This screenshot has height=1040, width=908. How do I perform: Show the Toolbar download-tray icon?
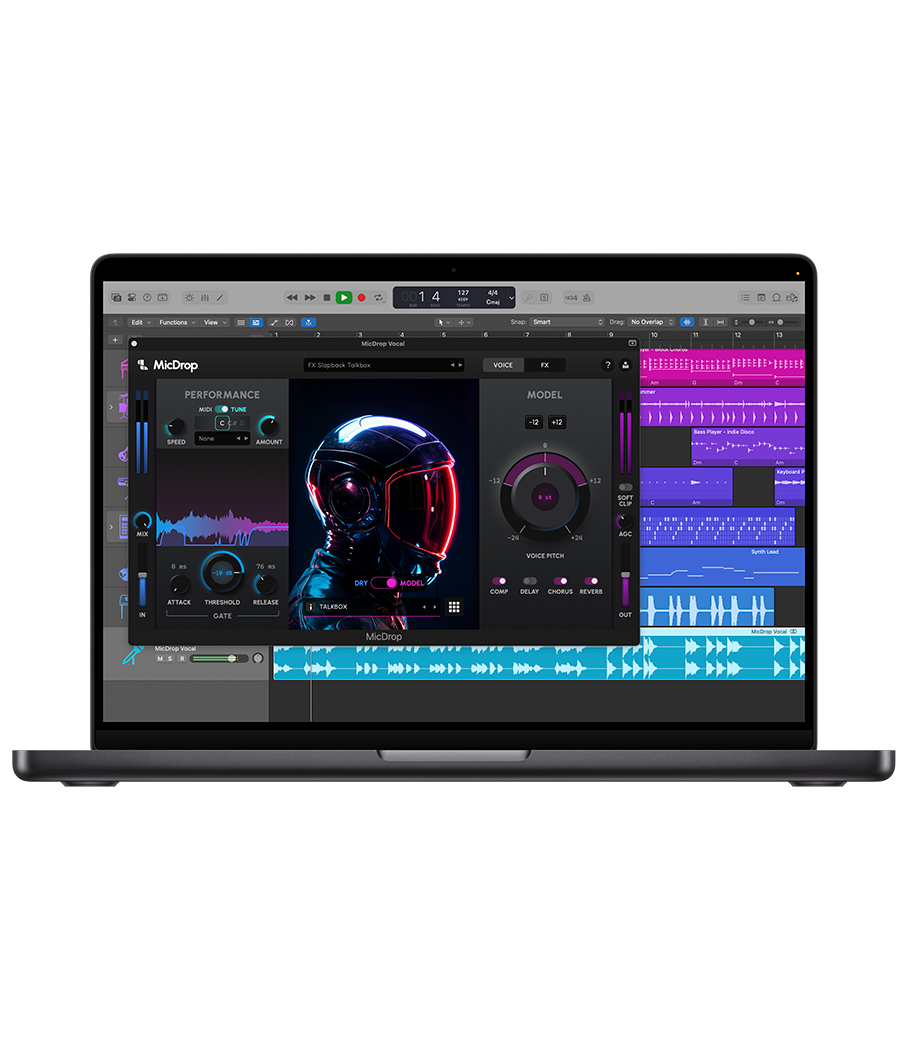162,298
